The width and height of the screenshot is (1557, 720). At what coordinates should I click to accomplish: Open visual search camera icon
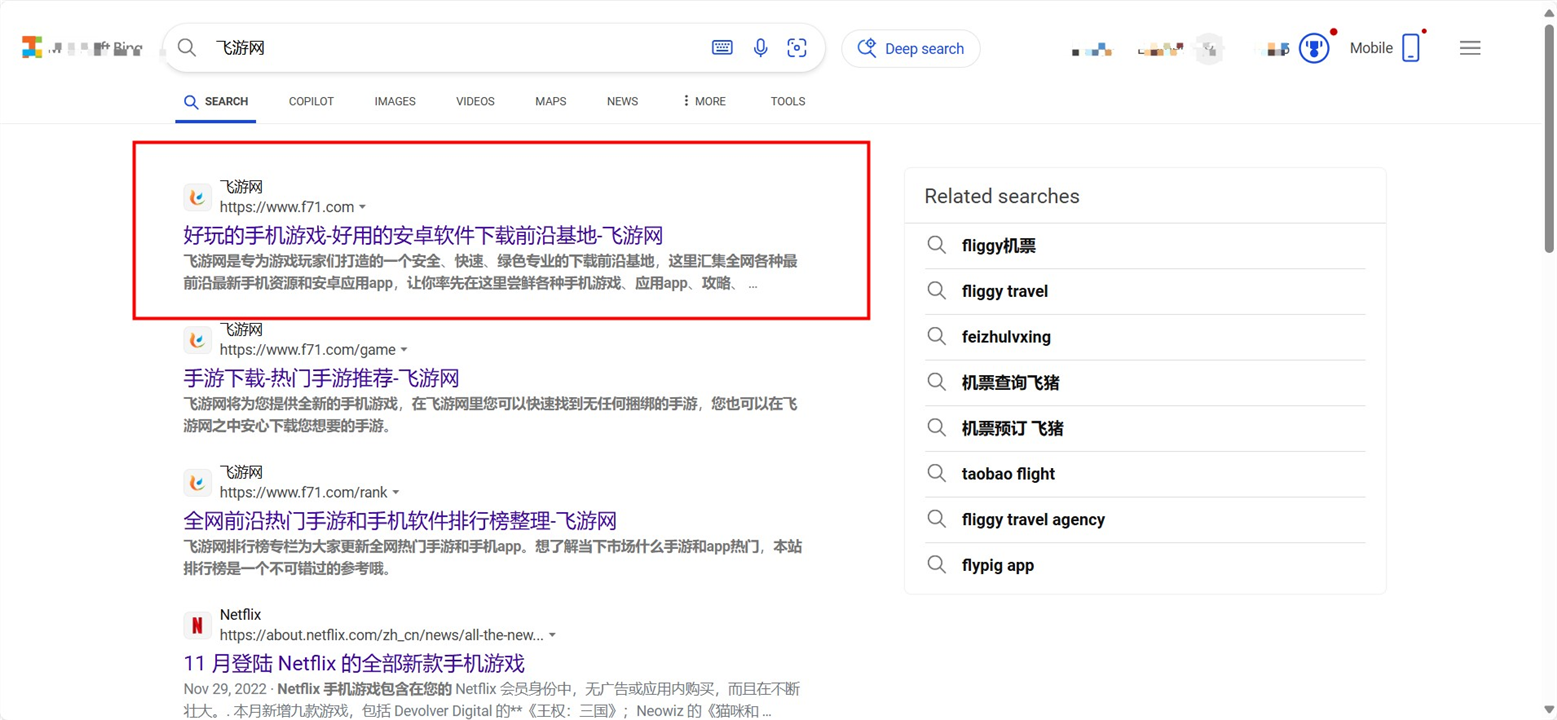(797, 47)
